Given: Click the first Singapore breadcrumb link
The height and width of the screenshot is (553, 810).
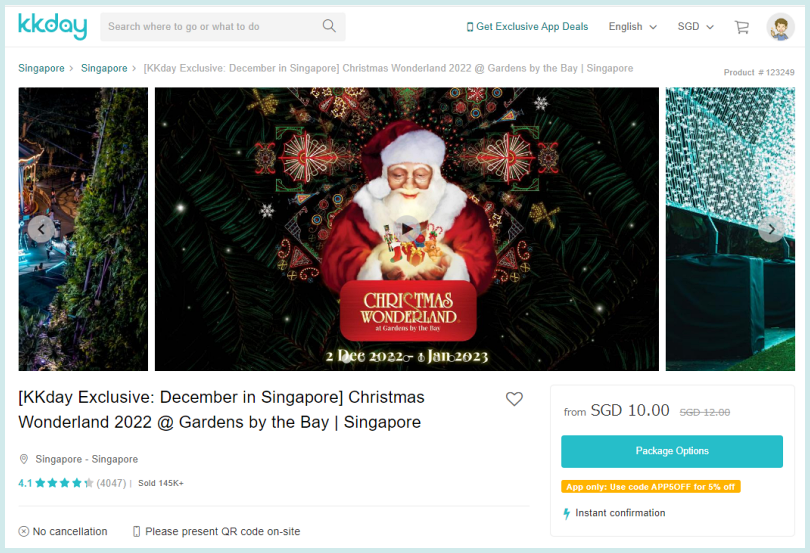Looking at the screenshot, I should 41,68.
